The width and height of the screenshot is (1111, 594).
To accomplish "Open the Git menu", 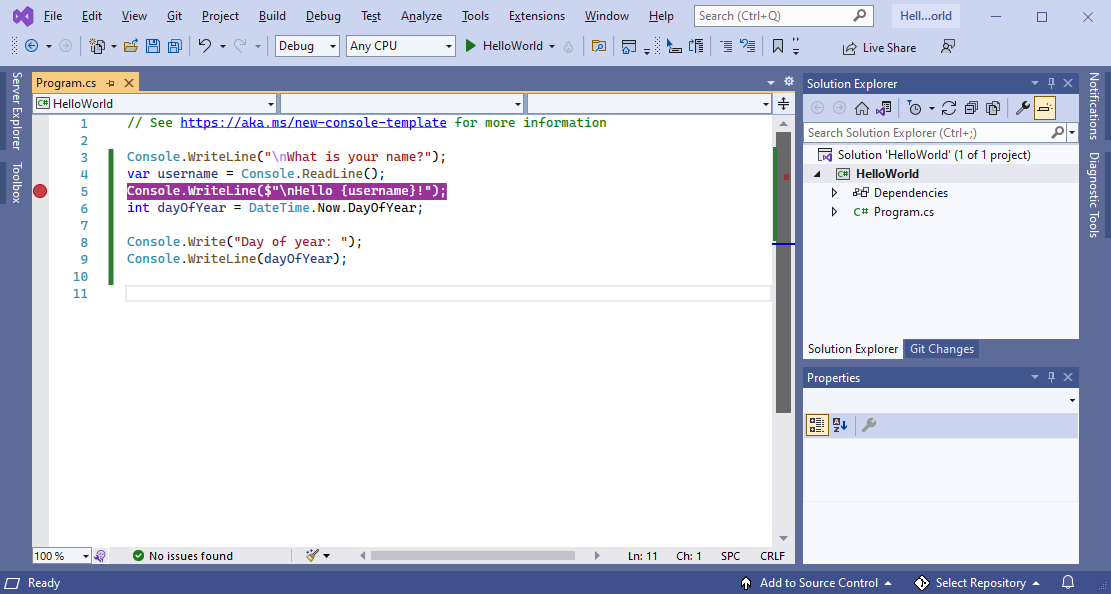I will (174, 15).
